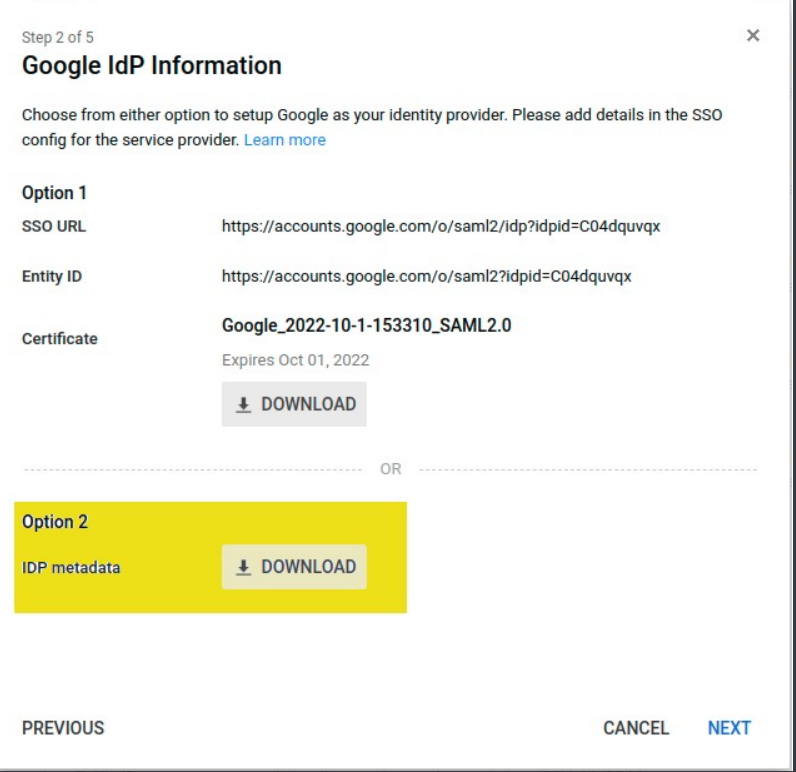Click the Option 1 heading
This screenshot has height=772, width=796.
pyautogui.click(x=54, y=193)
